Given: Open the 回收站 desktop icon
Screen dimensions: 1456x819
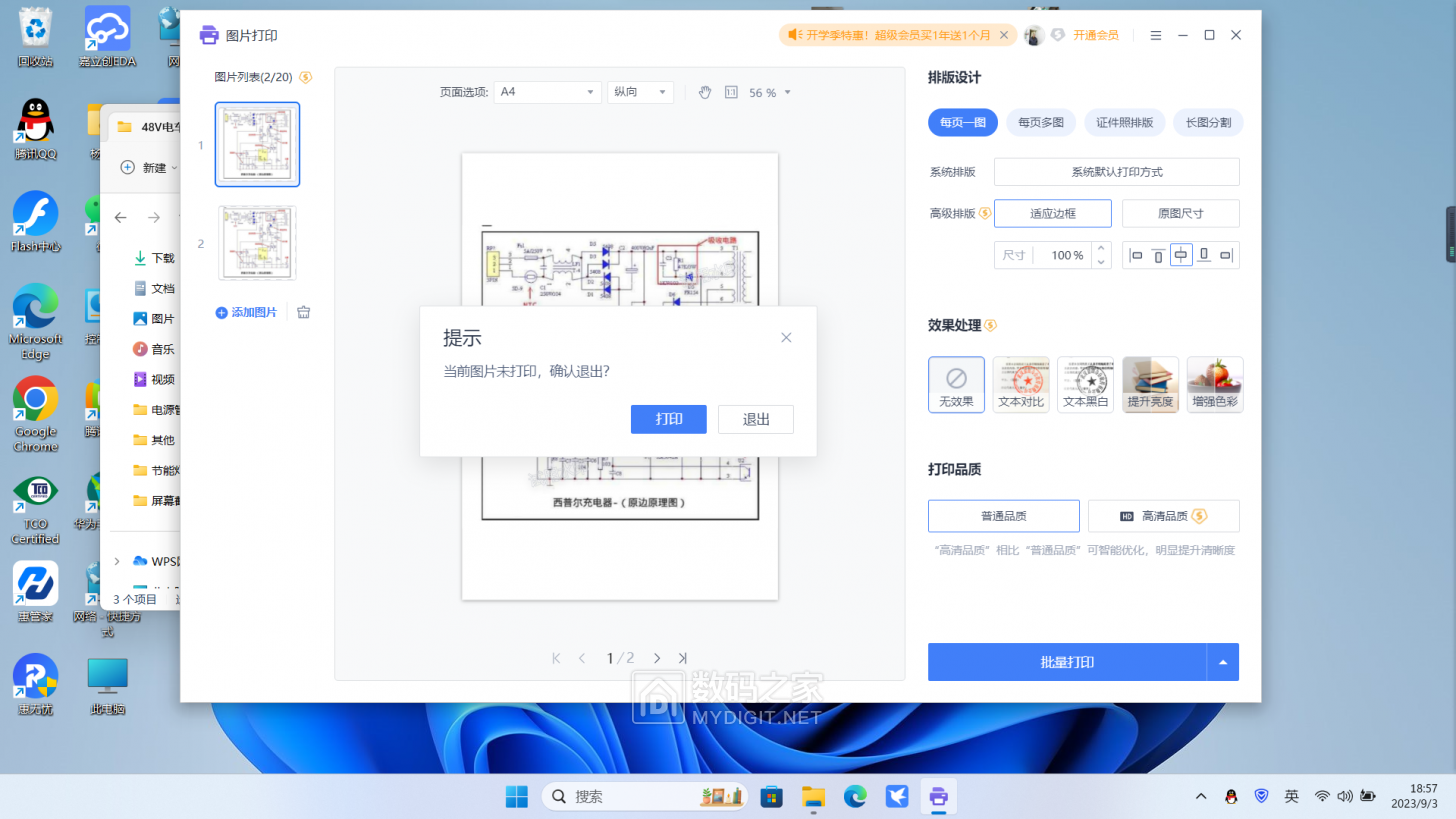Looking at the screenshot, I should (x=35, y=37).
